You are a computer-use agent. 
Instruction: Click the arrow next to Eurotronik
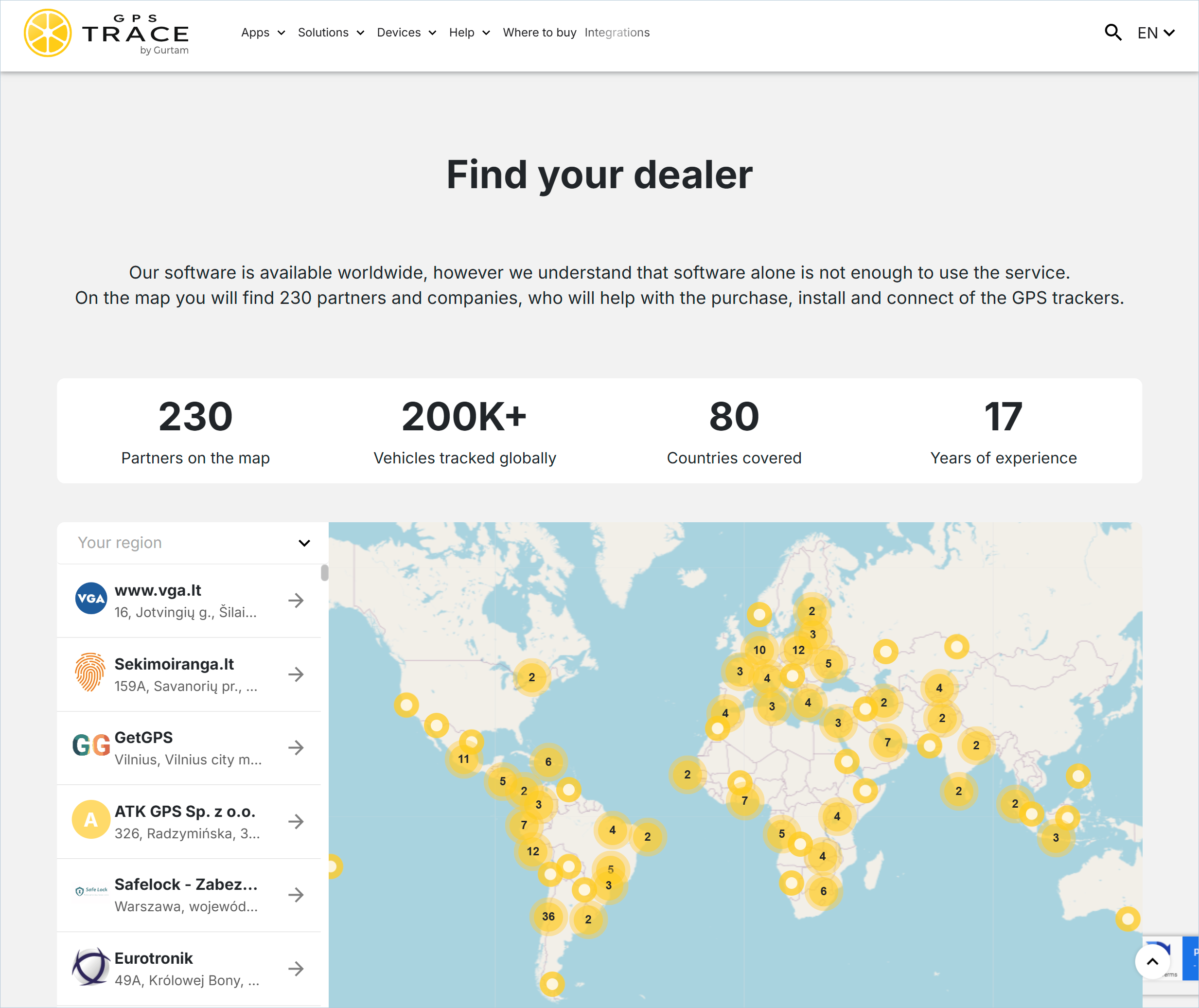click(296, 969)
